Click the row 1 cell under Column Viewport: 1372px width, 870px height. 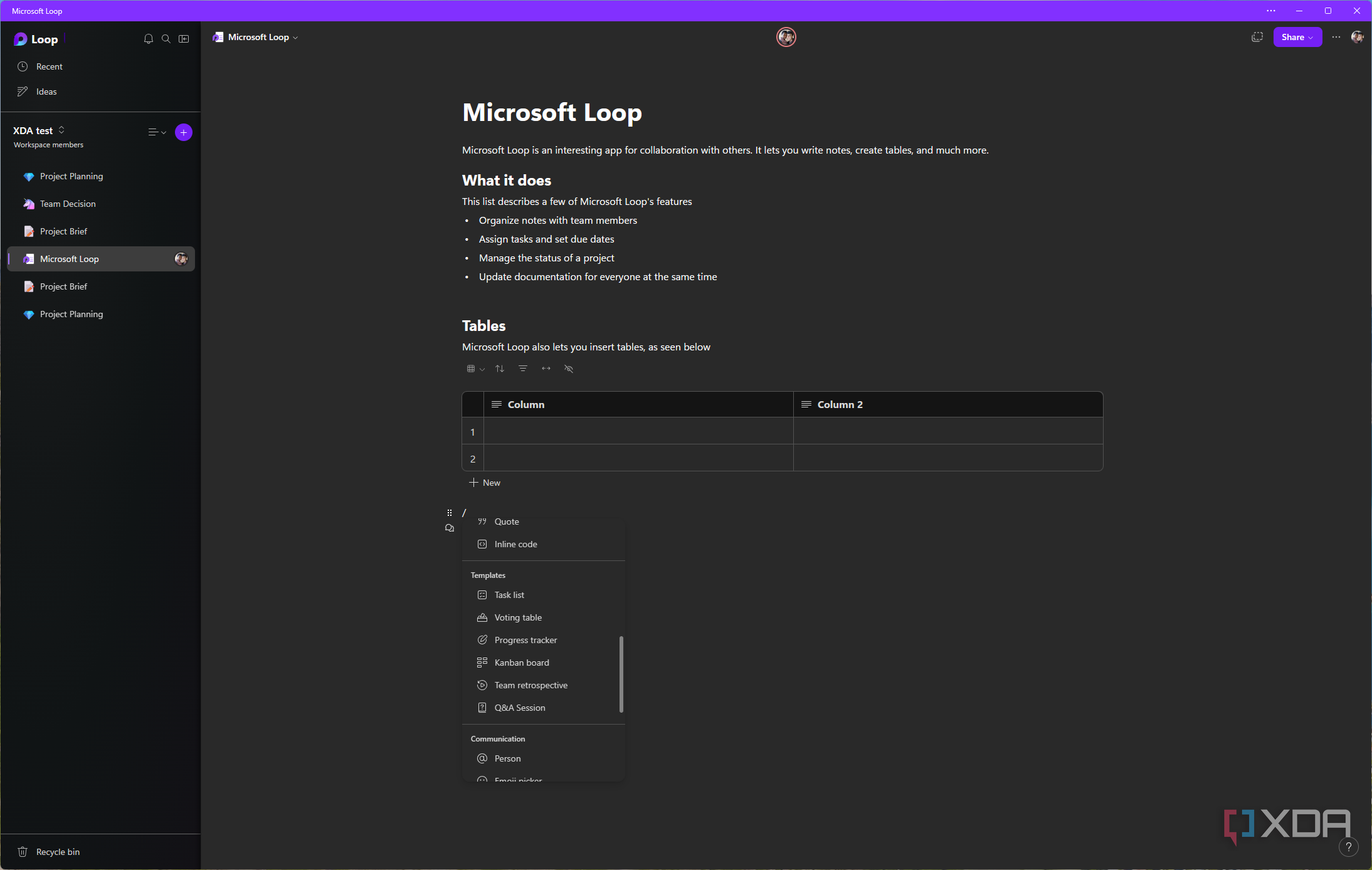pyautogui.click(x=638, y=431)
